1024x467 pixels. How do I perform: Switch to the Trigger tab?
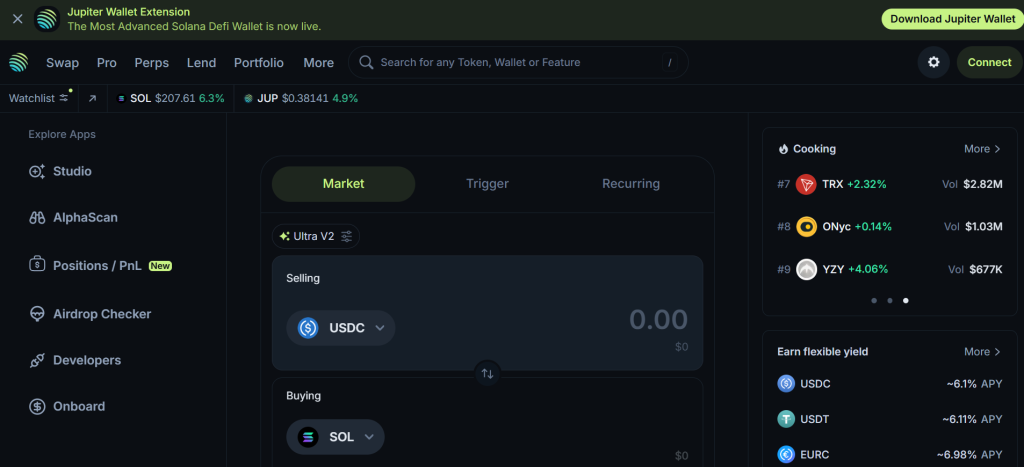click(x=487, y=184)
